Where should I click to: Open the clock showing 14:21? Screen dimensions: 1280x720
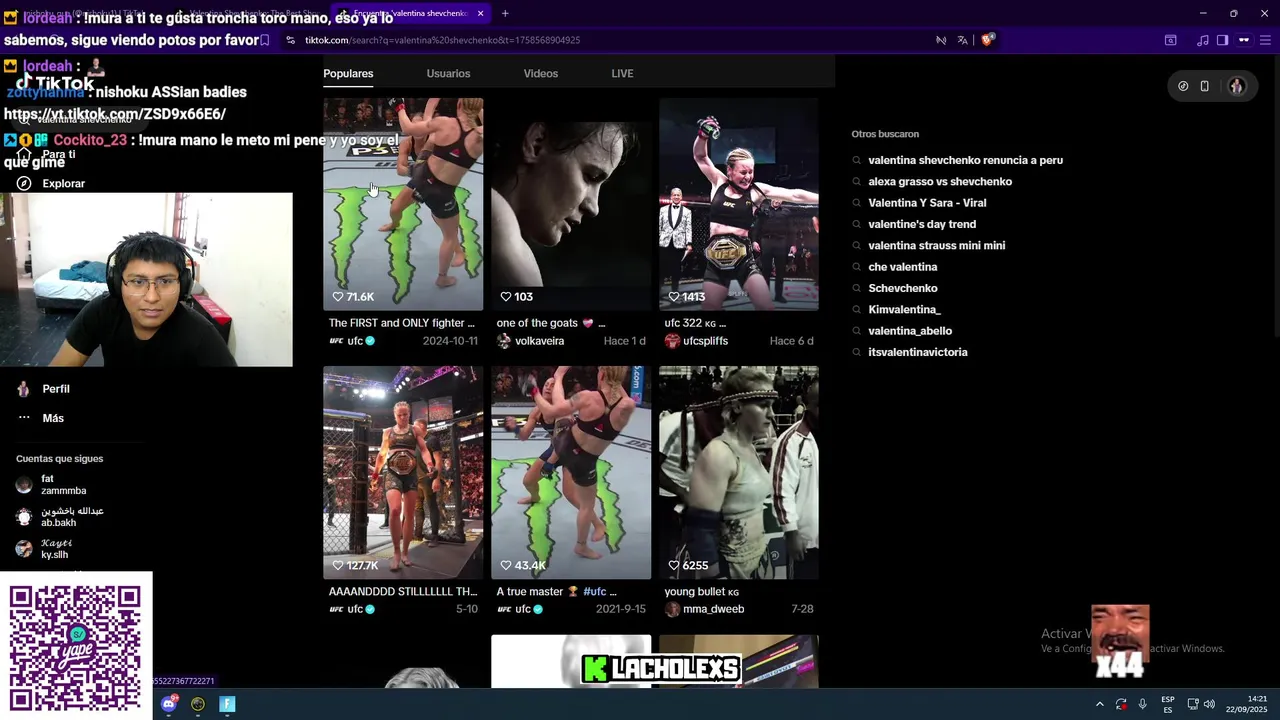[1246, 704]
